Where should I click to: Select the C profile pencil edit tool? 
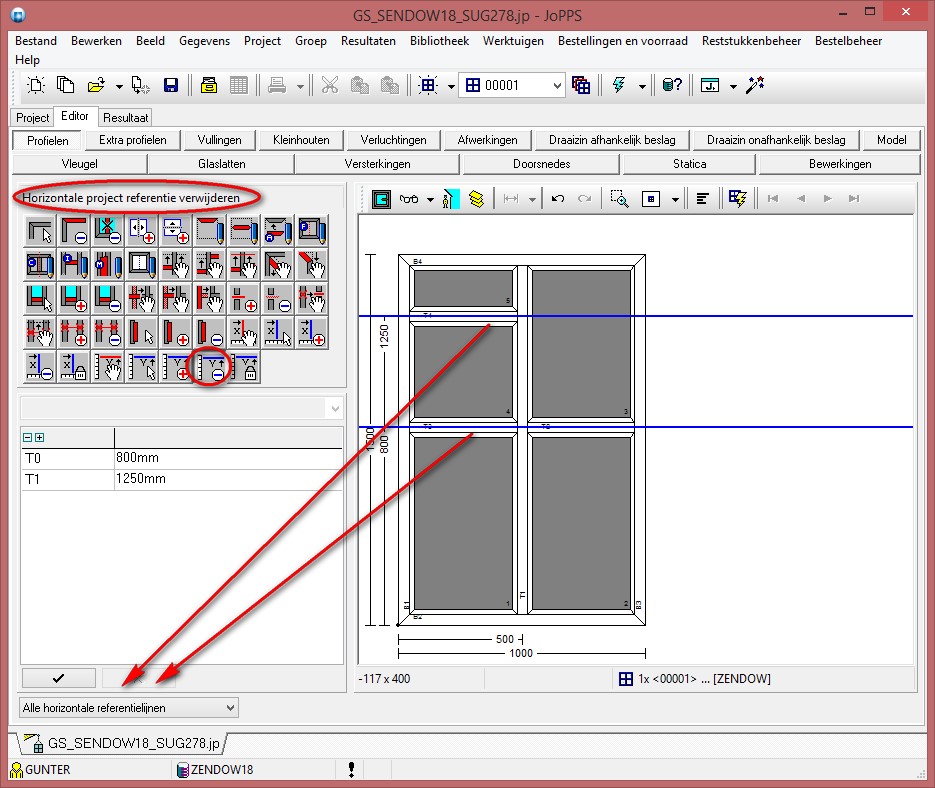(x=40, y=264)
